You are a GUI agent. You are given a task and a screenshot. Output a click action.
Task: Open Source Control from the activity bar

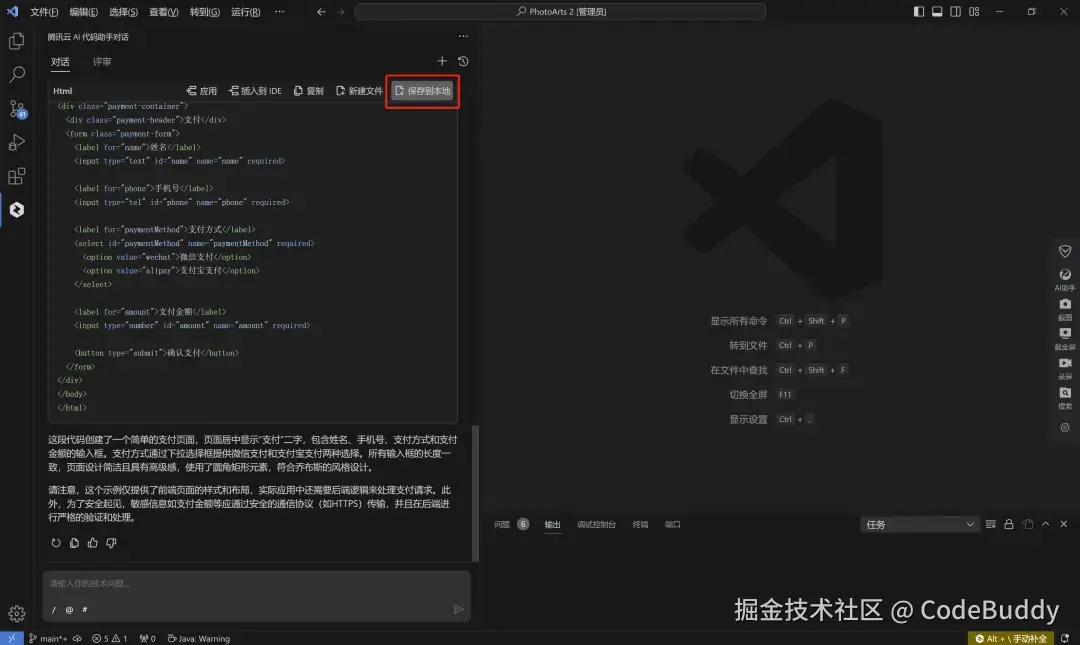coord(15,108)
